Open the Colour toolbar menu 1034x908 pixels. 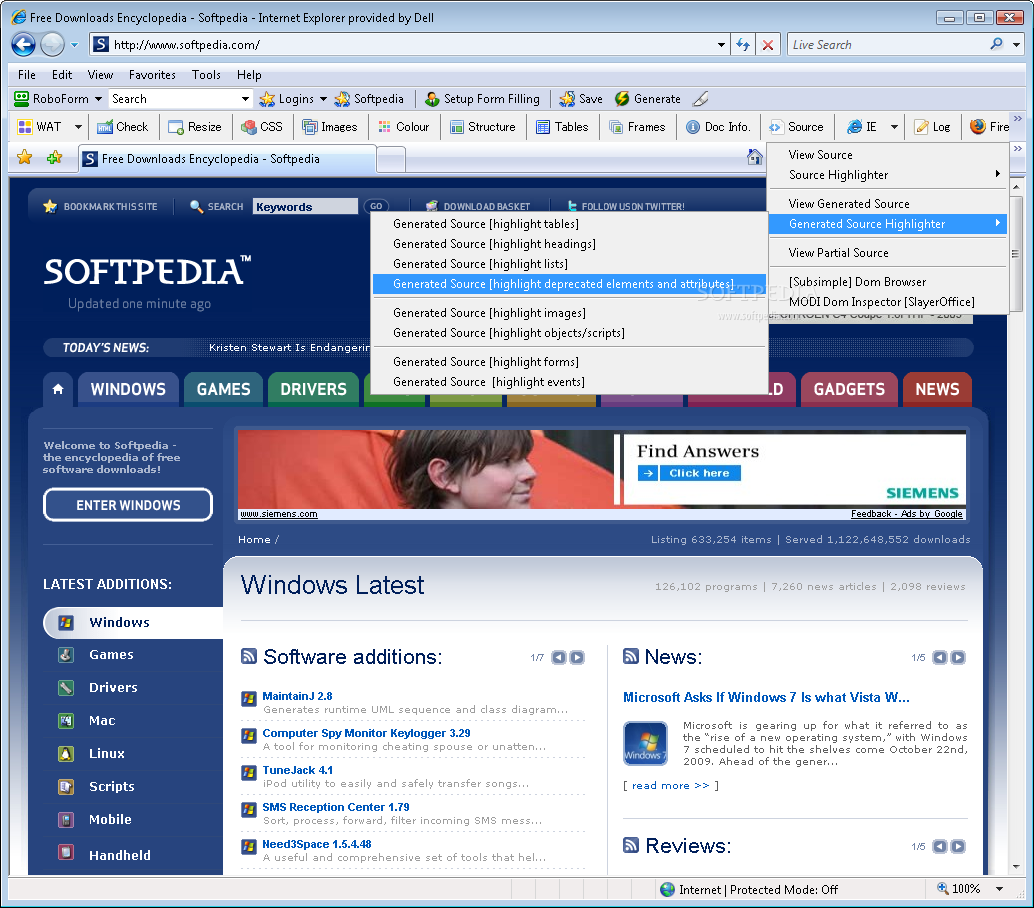click(404, 127)
